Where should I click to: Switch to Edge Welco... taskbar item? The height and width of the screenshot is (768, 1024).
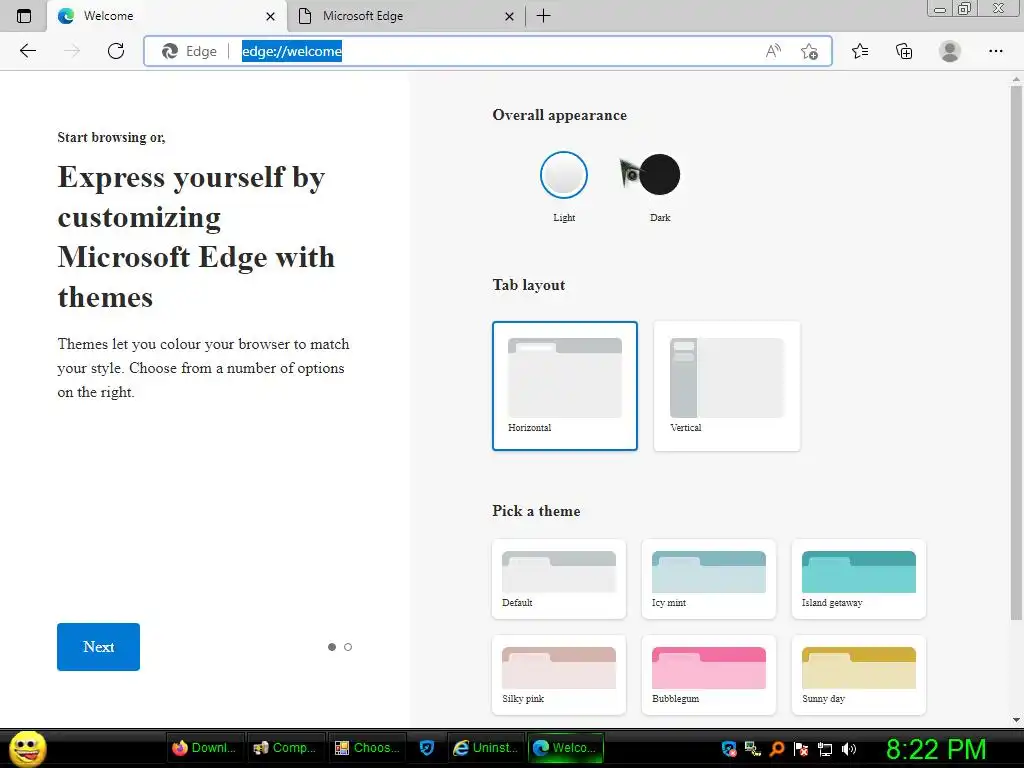pyautogui.click(x=566, y=748)
